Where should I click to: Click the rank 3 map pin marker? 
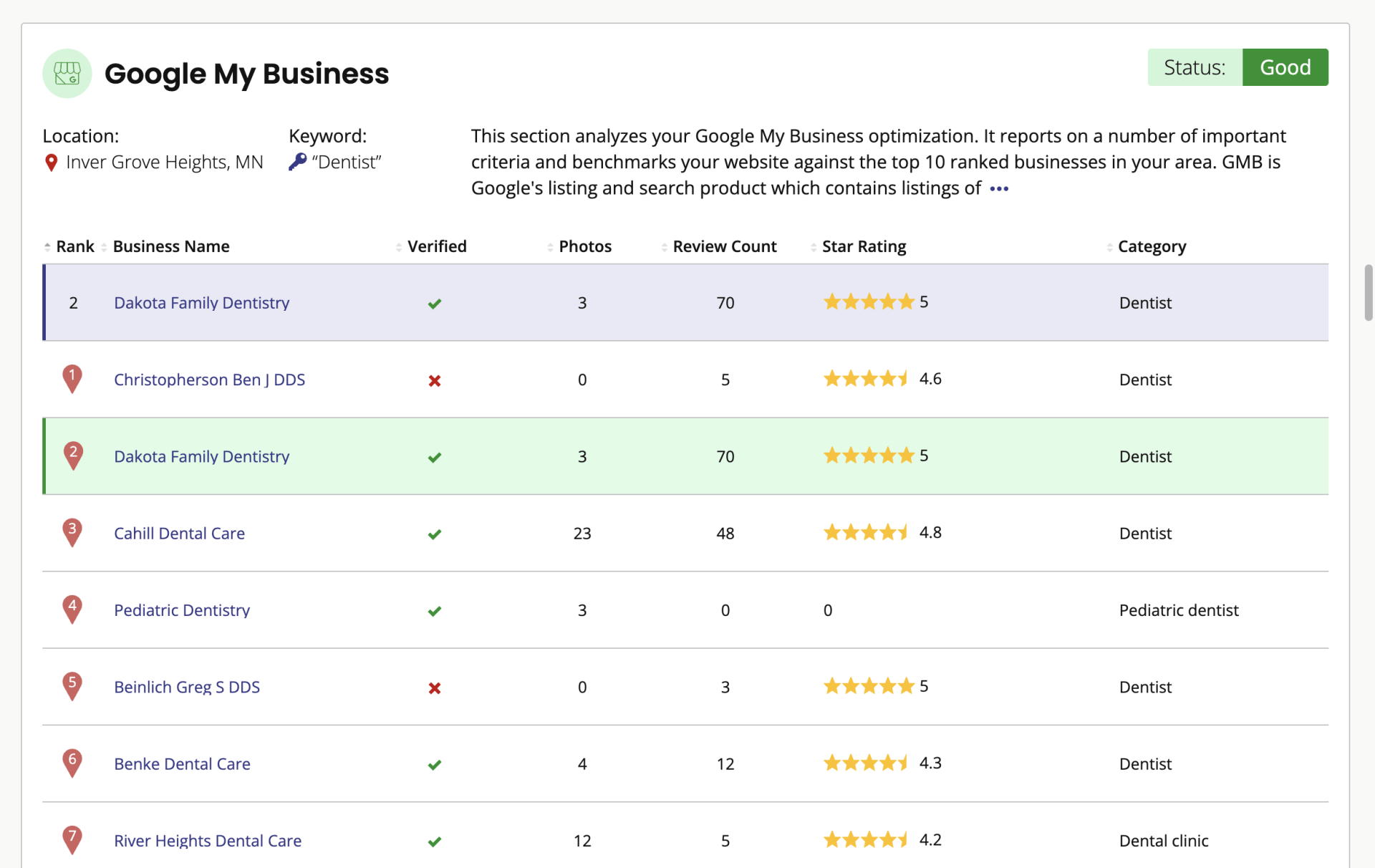click(x=72, y=532)
